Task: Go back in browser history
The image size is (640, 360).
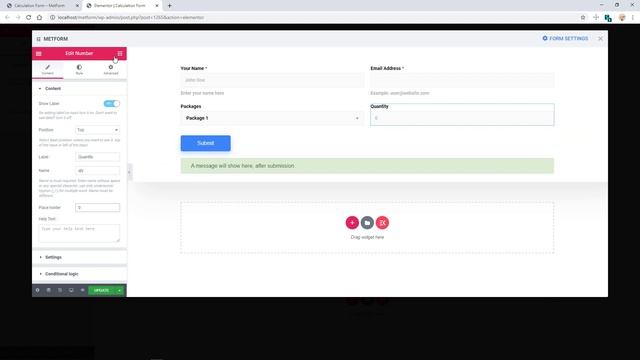Action: [x=7, y=18]
